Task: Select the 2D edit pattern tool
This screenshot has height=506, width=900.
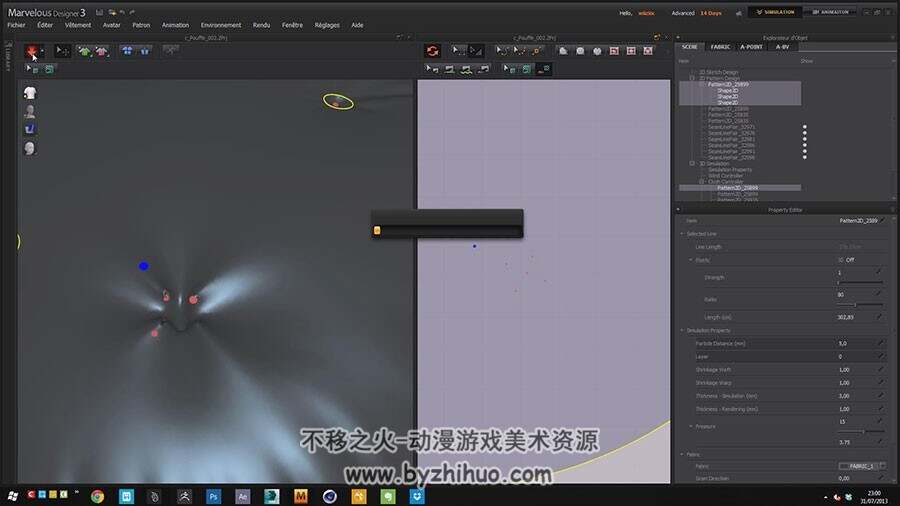Action: pyautogui.click(x=475, y=50)
